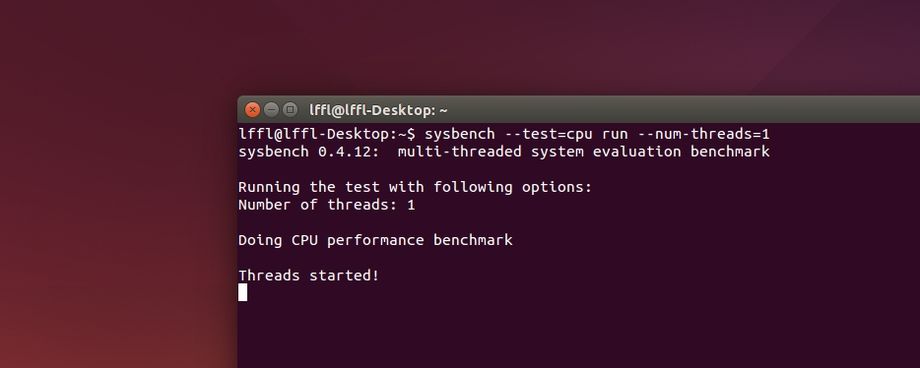Click the multi-threaded system evaluation benchmark text
This screenshot has height=368, width=920.
coord(583,152)
